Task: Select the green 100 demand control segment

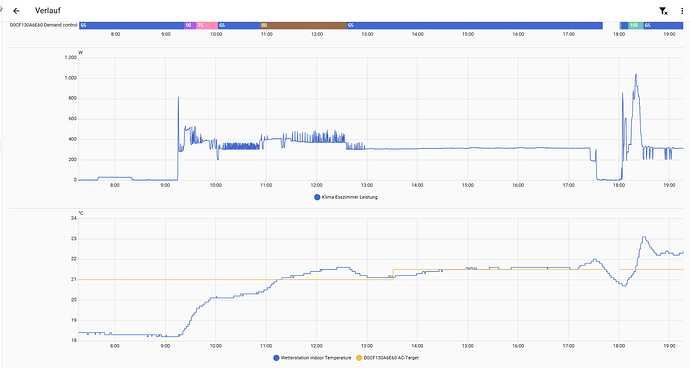Action: pyautogui.click(x=635, y=26)
